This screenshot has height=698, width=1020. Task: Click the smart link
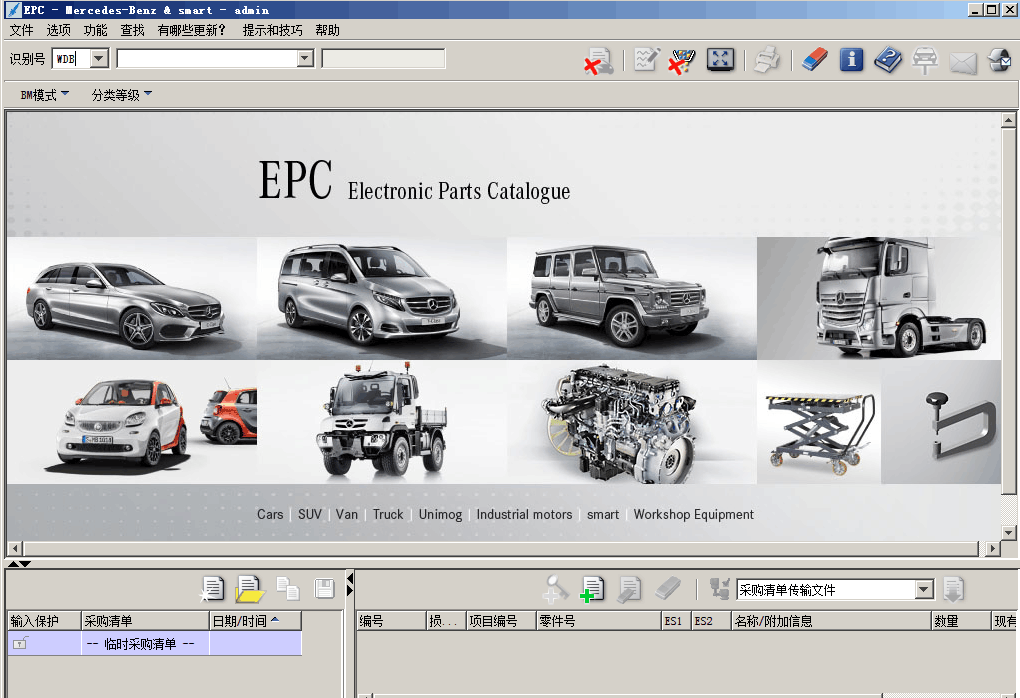603,515
